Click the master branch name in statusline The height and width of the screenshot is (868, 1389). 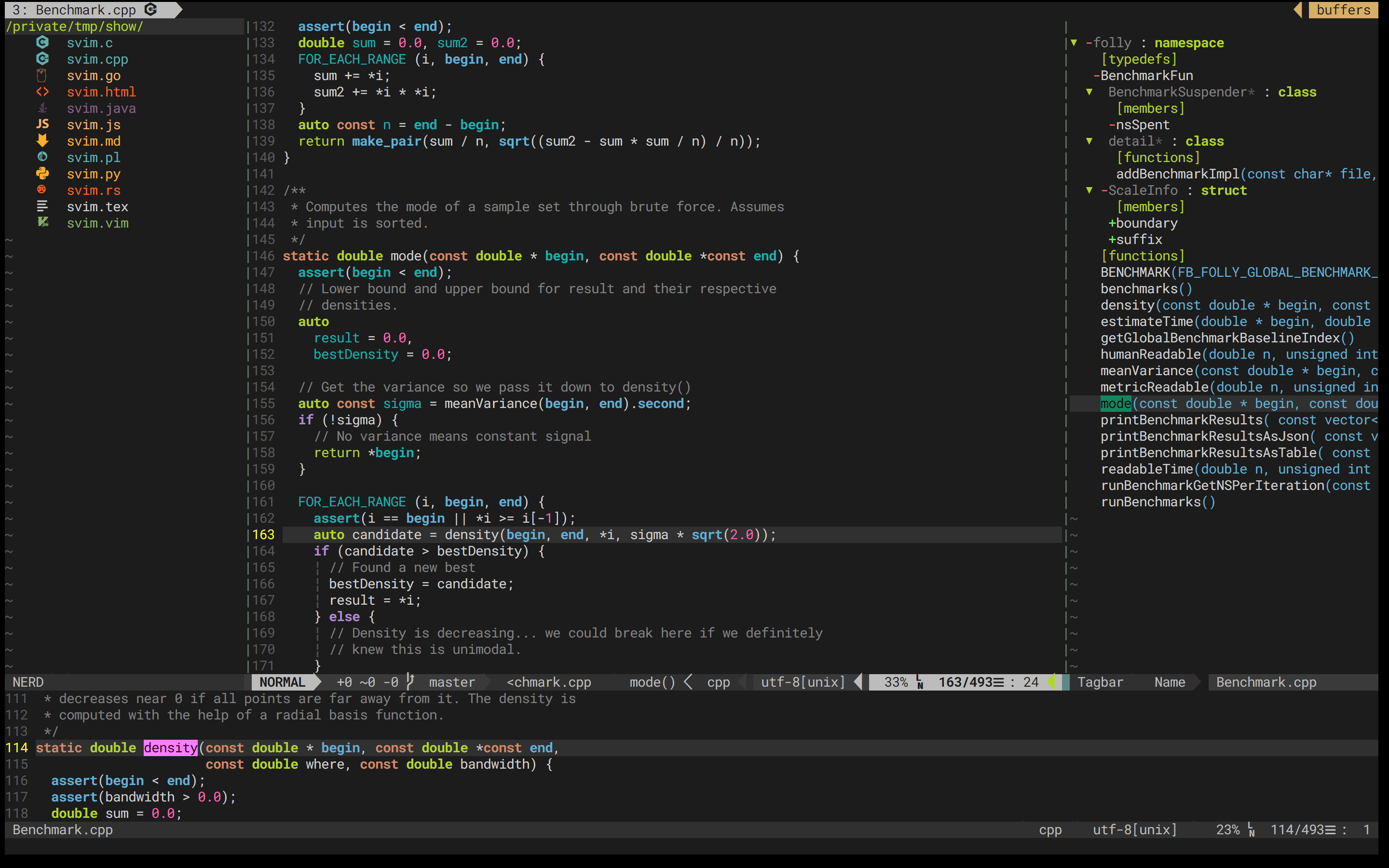(x=452, y=682)
